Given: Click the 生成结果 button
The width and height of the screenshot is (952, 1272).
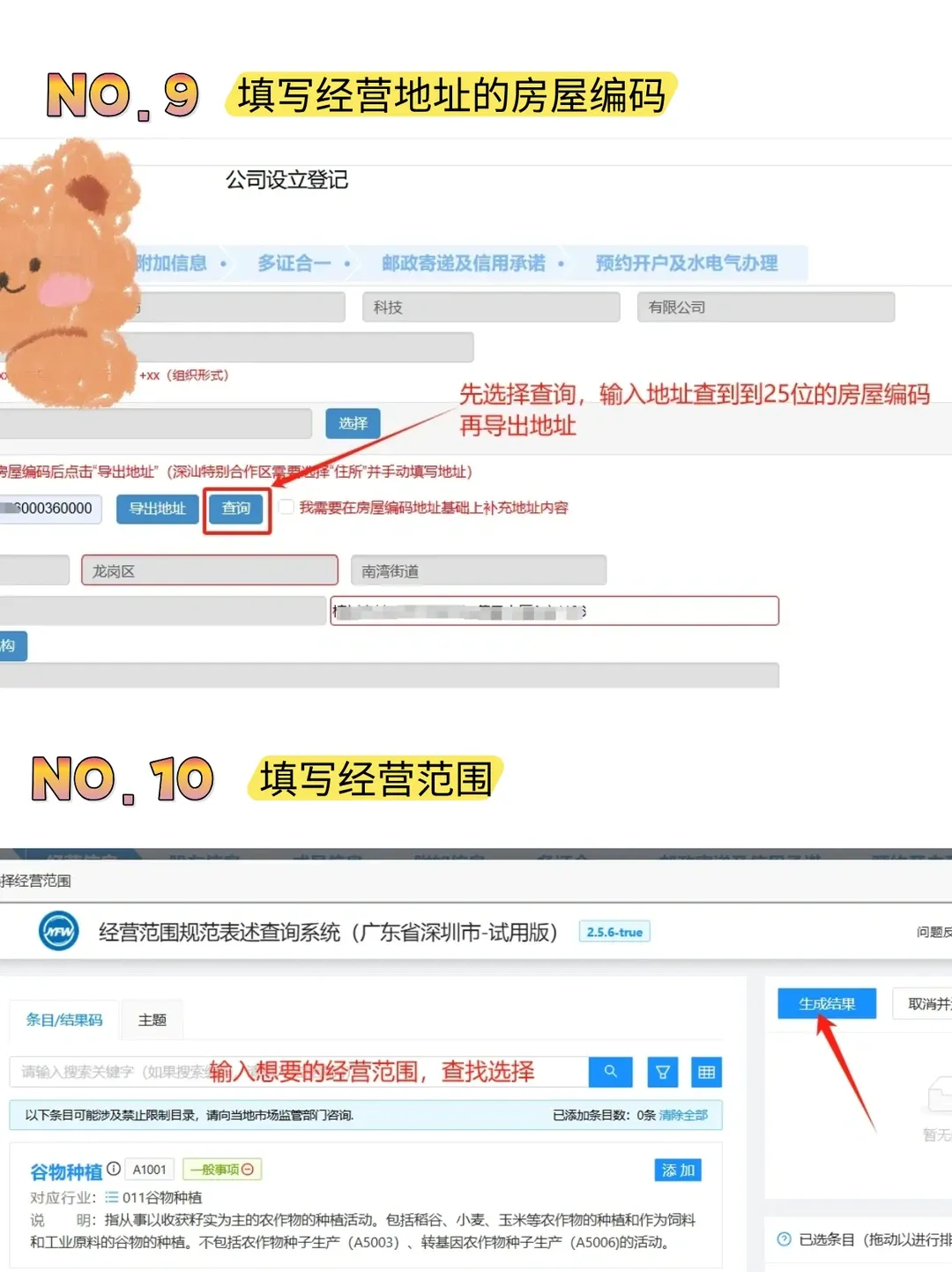Looking at the screenshot, I should [826, 1003].
